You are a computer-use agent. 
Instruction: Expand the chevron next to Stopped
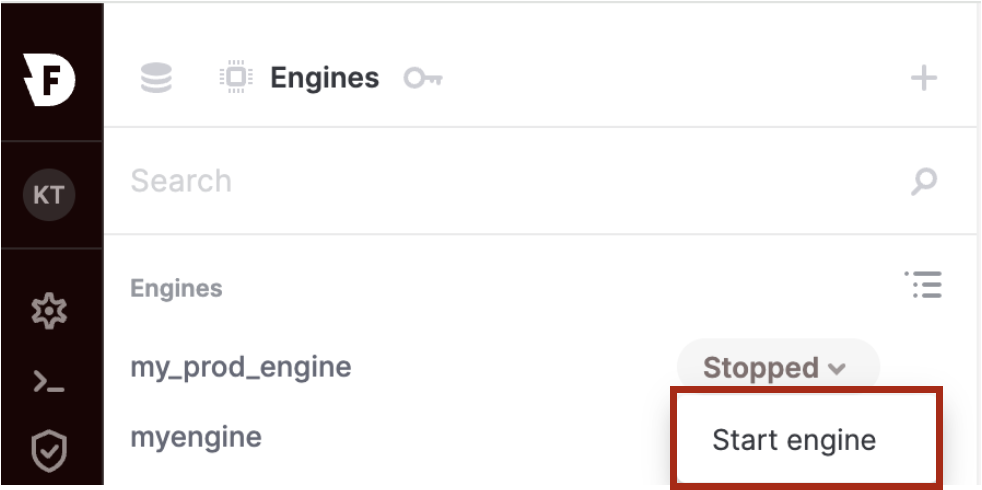837,369
